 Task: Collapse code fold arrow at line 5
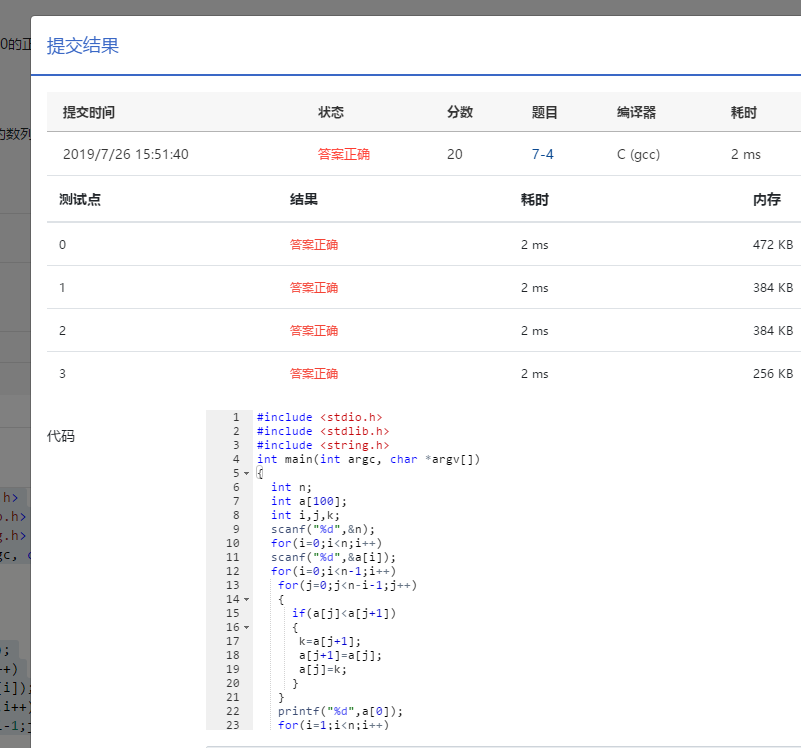(247, 474)
